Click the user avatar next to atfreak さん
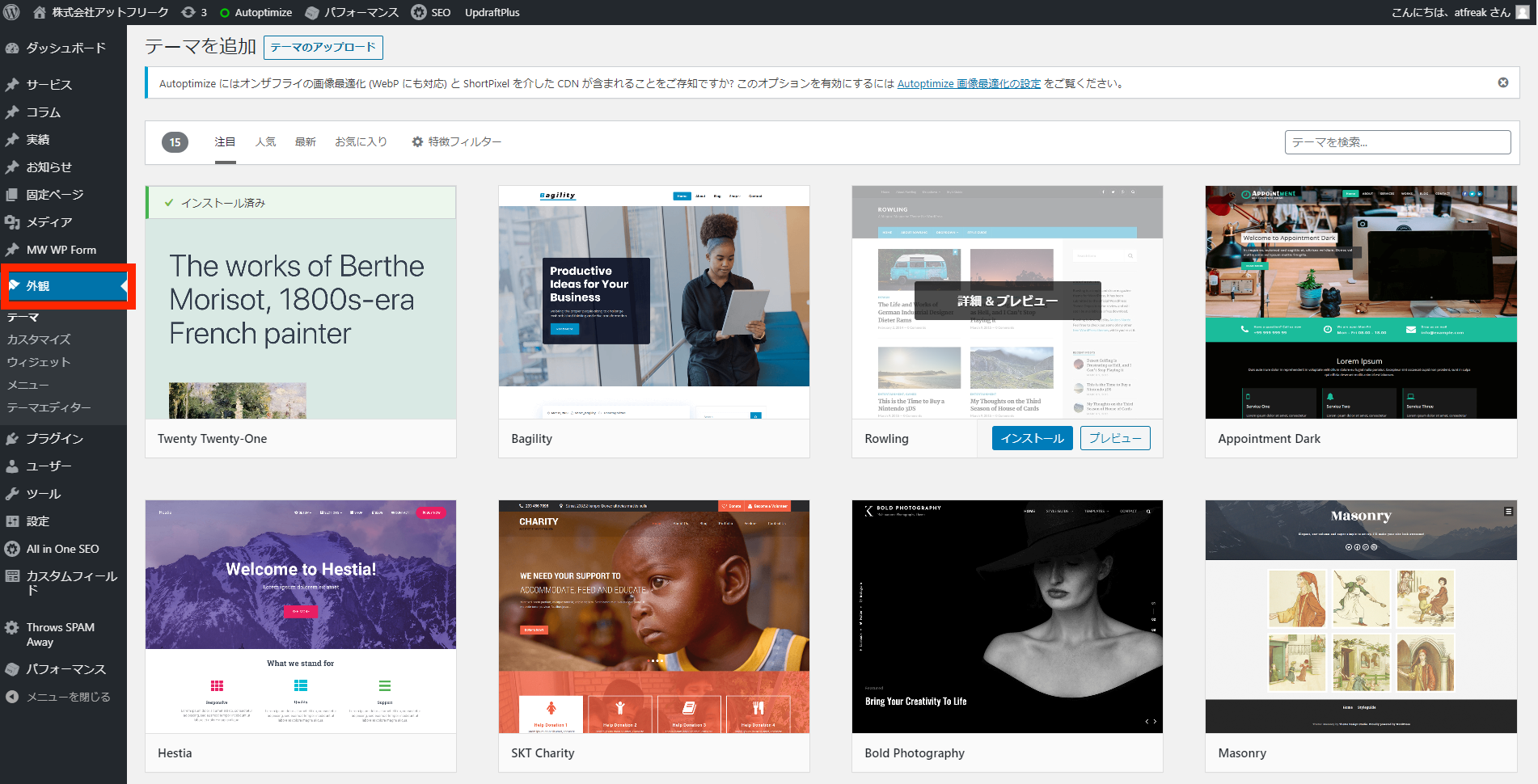The height and width of the screenshot is (784, 1538). click(1523, 12)
